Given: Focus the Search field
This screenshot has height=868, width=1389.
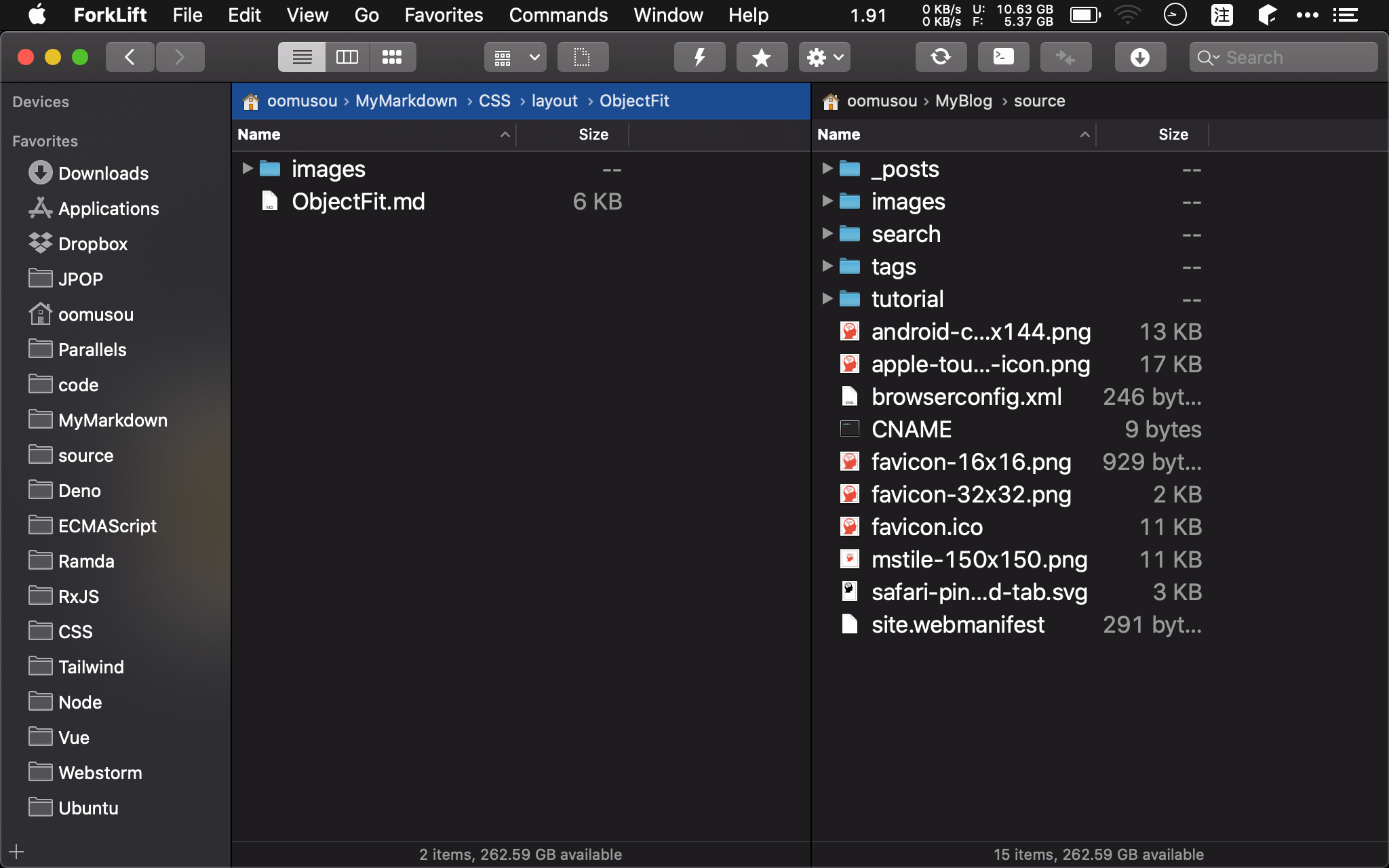Looking at the screenshot, I should [x=1283, y=57].
